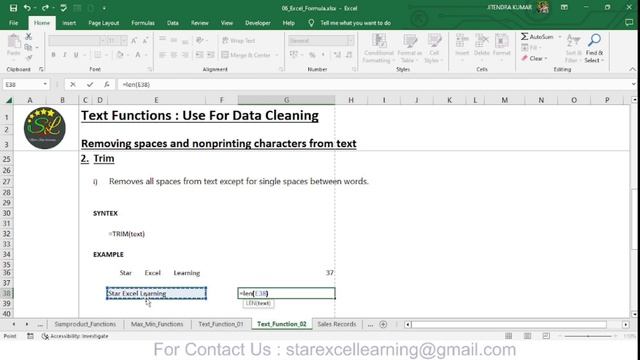Open Ribbon Display Options icon
The width and height of the screenshot is (640, 360).
click(x=564, y=8)
